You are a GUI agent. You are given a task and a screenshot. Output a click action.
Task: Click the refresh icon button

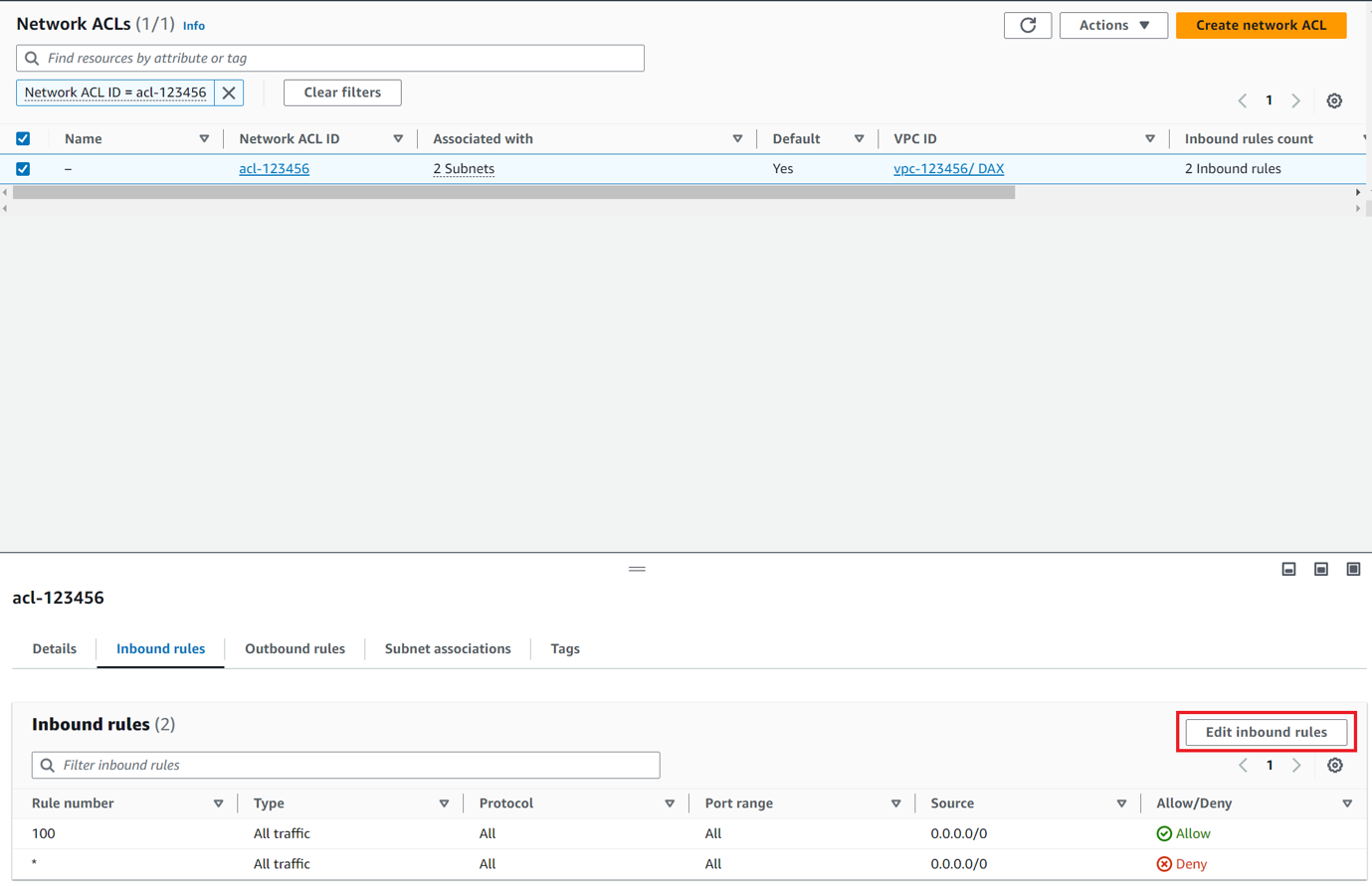point(1028,26)
